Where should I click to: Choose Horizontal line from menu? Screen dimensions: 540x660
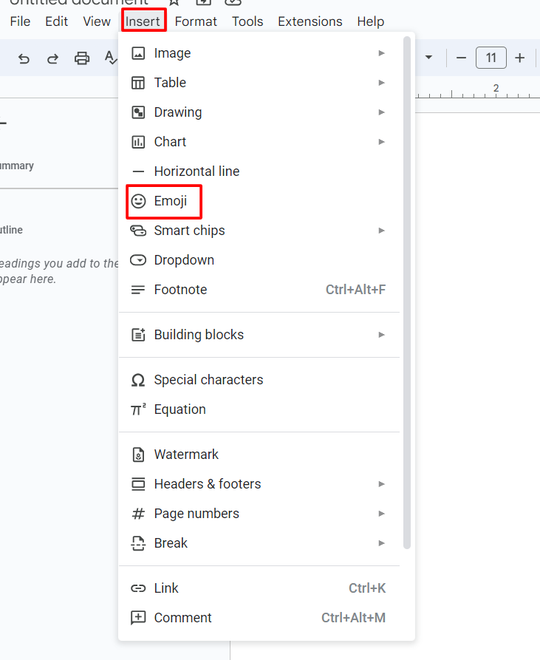(259, 171)
